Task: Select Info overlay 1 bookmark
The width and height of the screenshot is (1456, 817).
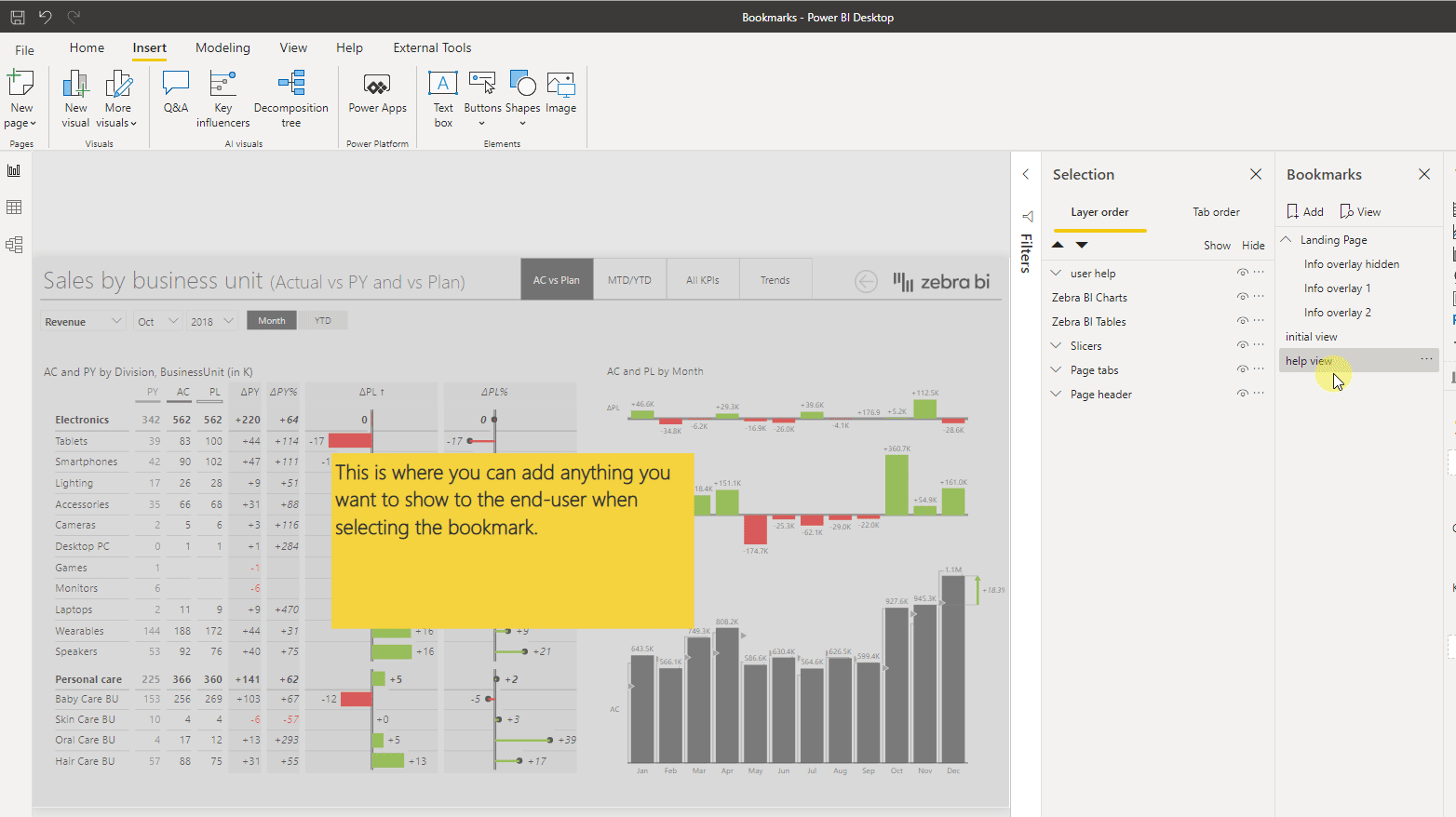Action: 1338,288
